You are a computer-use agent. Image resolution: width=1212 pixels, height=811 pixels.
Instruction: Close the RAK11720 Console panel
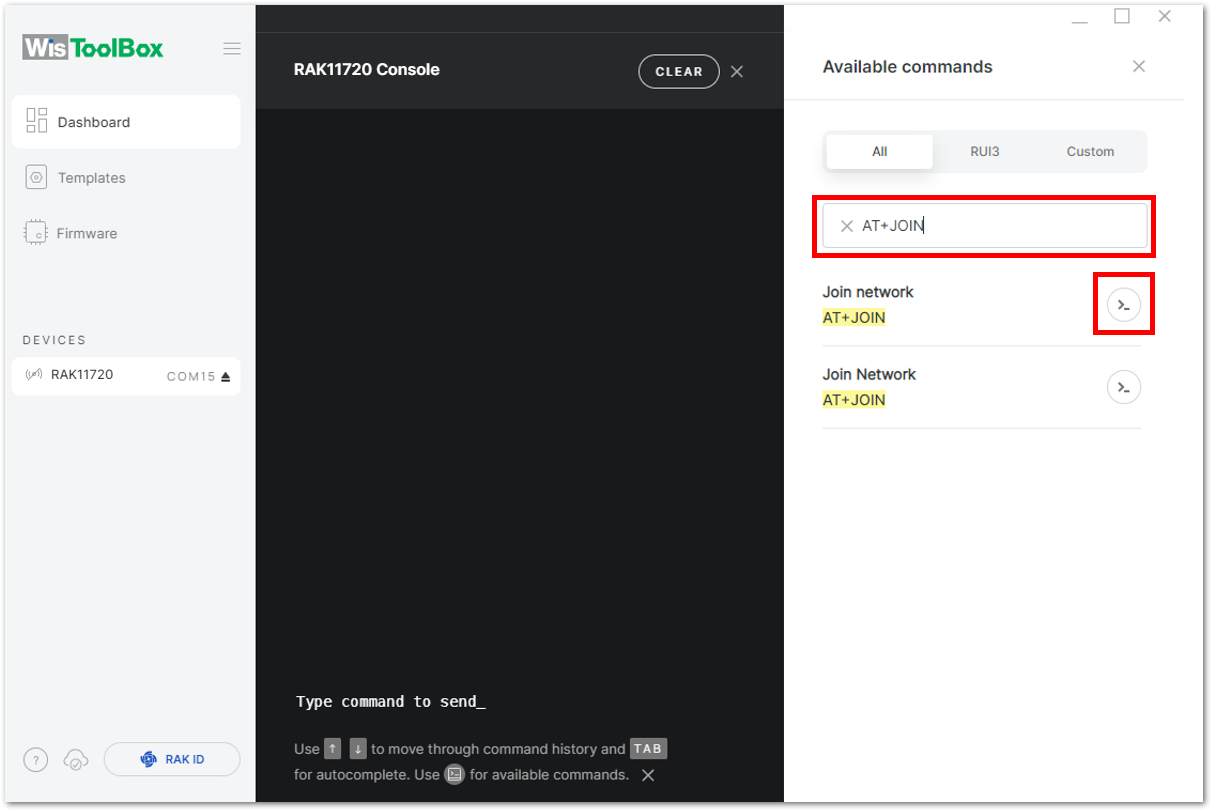coord(737,72)
